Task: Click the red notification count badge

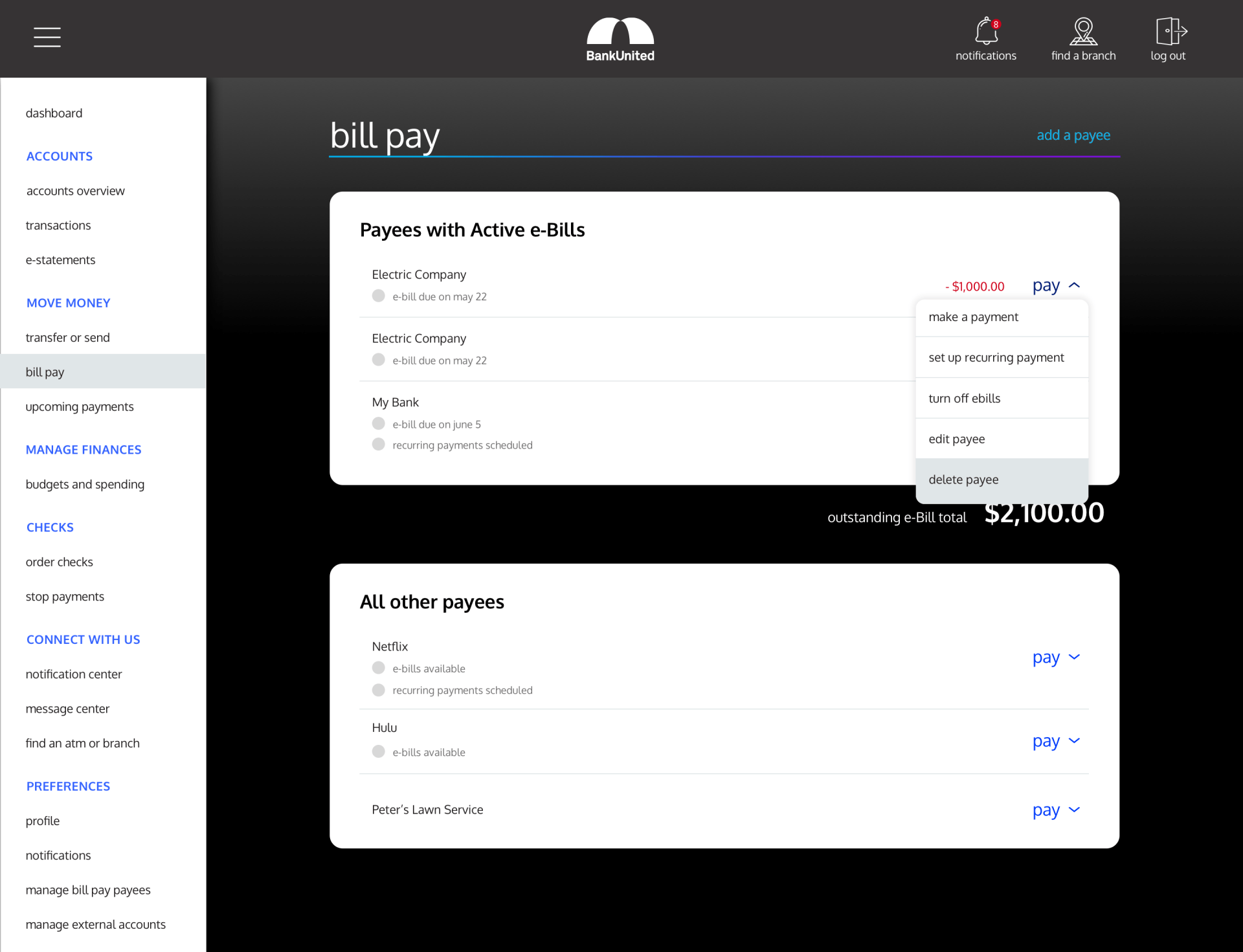Action: coord(996,25)
